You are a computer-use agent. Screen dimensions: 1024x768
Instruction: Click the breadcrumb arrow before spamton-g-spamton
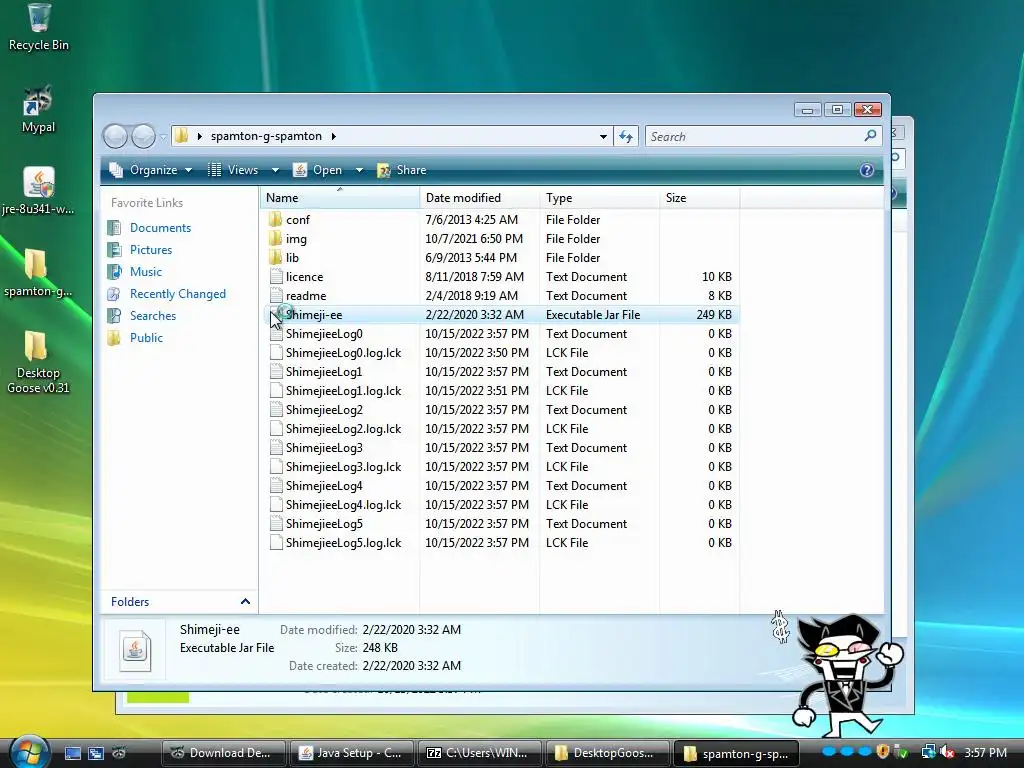pos(199,136)
